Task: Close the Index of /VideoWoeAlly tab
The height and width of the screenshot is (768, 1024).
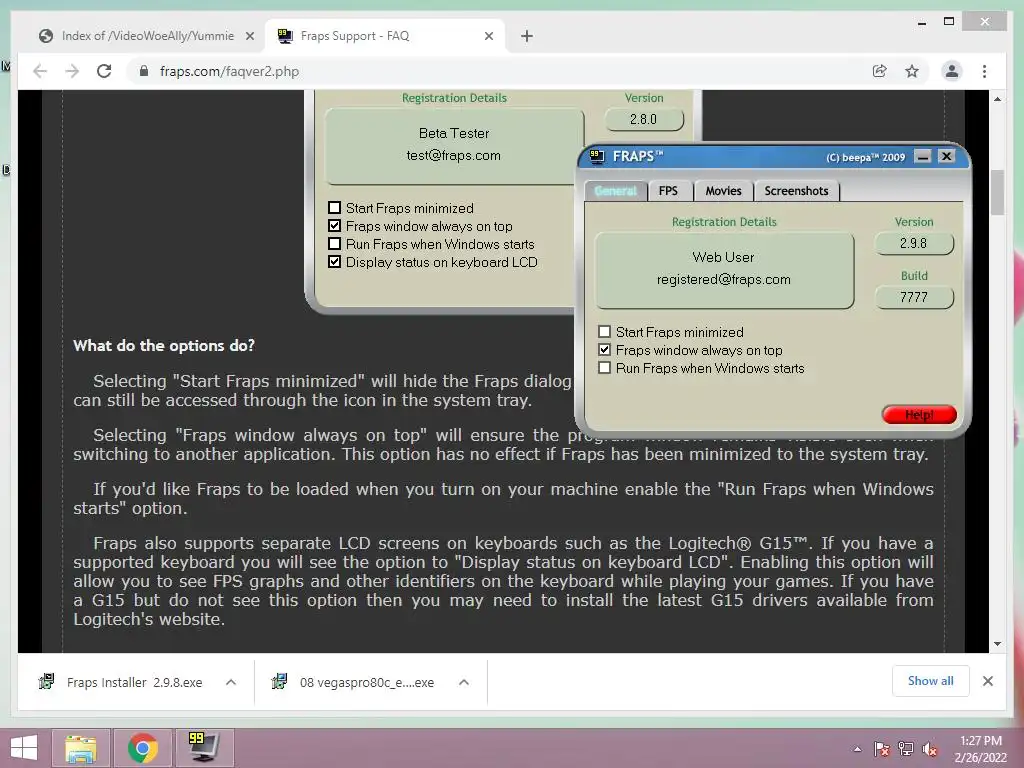Action: pyautogui.click(x=249, y=36)
